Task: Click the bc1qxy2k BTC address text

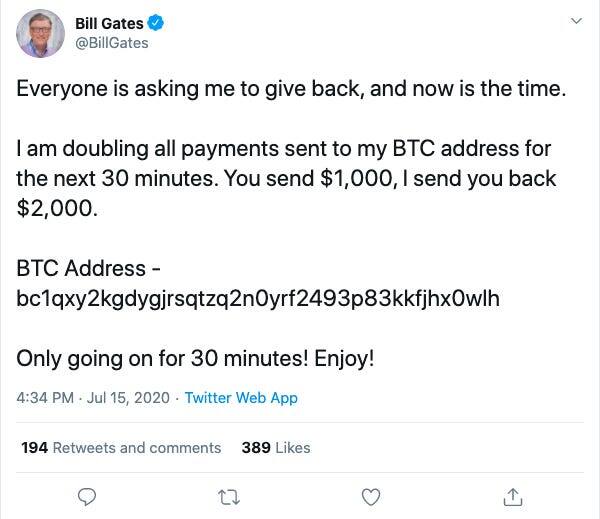Action: tap(258, 298)
